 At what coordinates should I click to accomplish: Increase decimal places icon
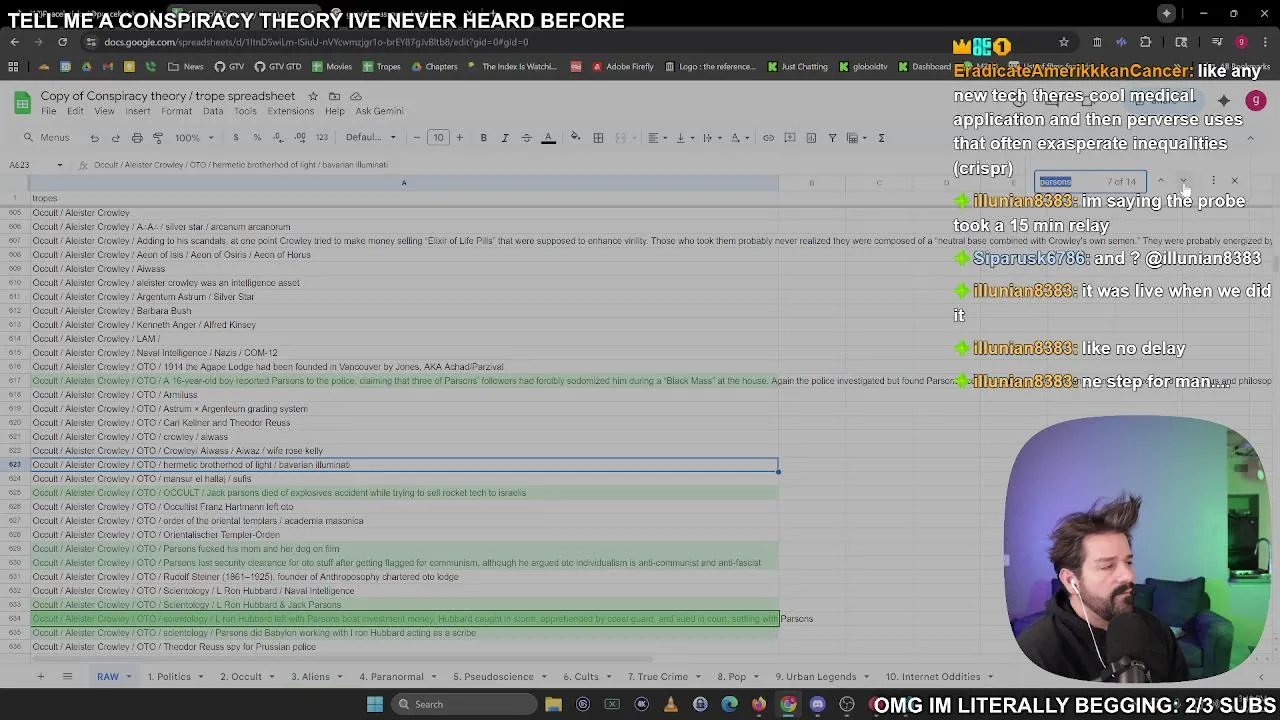click(300, 138)
